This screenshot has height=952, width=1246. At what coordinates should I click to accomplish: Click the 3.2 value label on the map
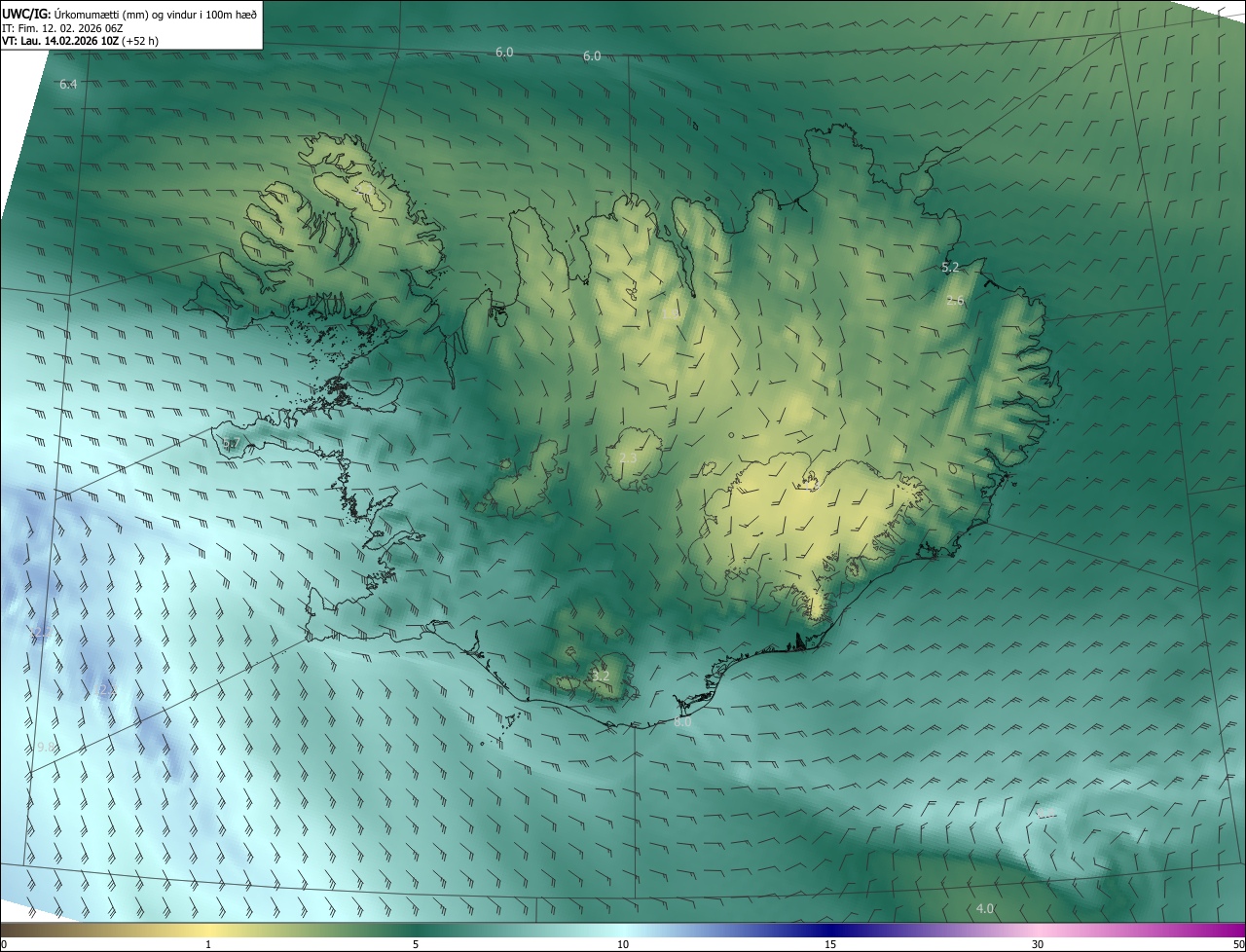pos(601,676)
